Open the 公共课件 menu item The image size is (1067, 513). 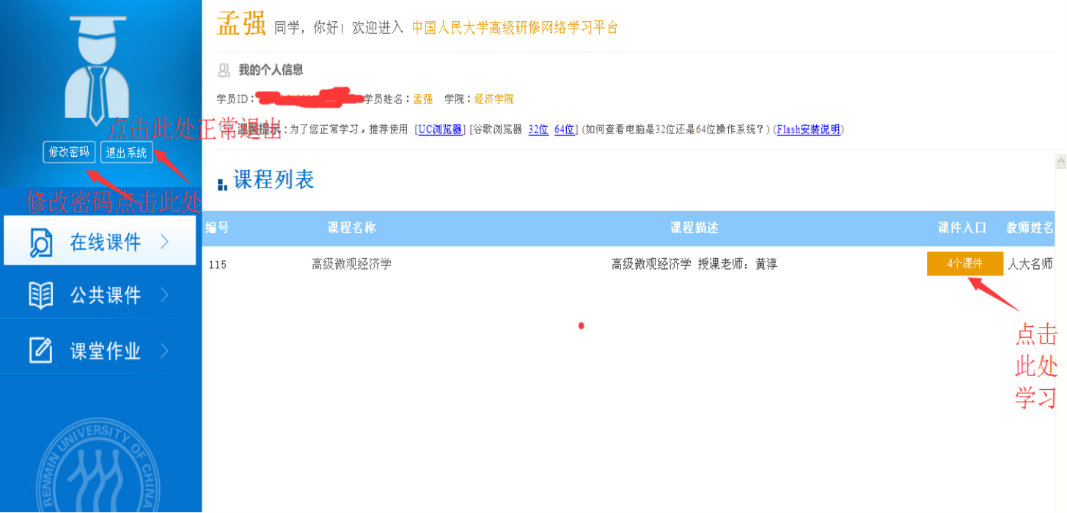105,296
